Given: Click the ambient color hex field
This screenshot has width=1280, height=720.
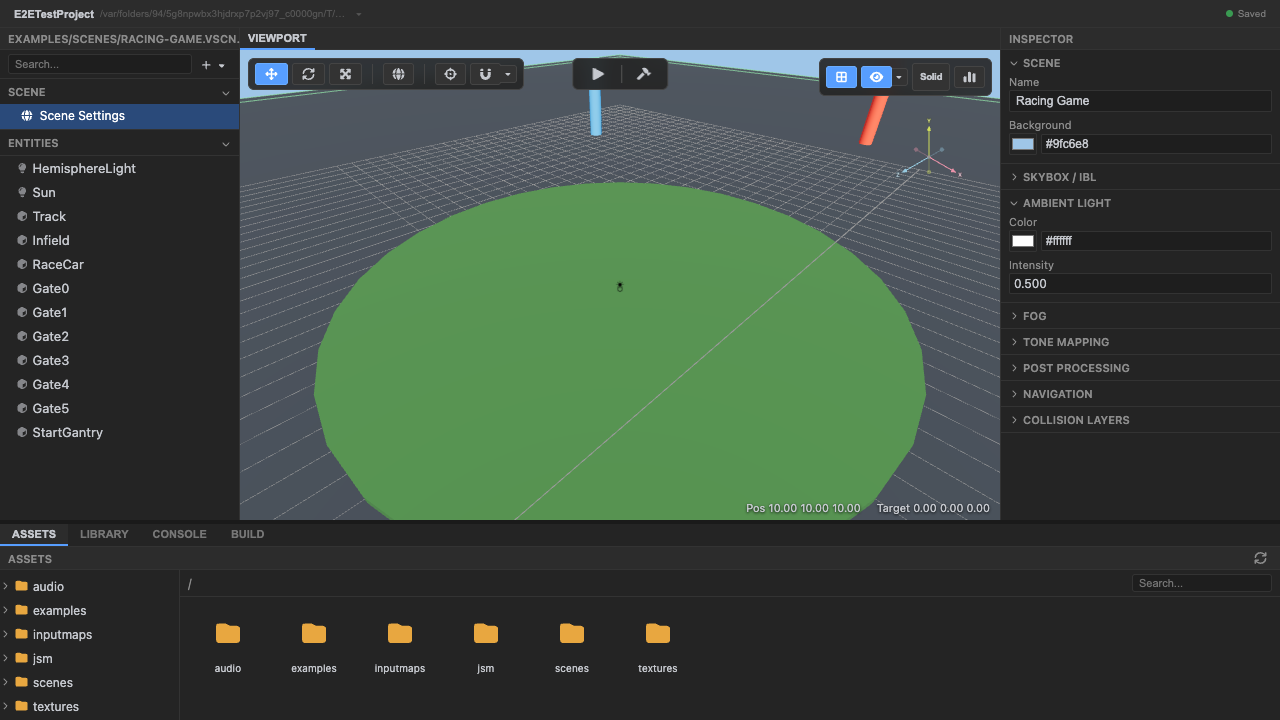Looking at the screenshot, I should (x=1156, y=241).
